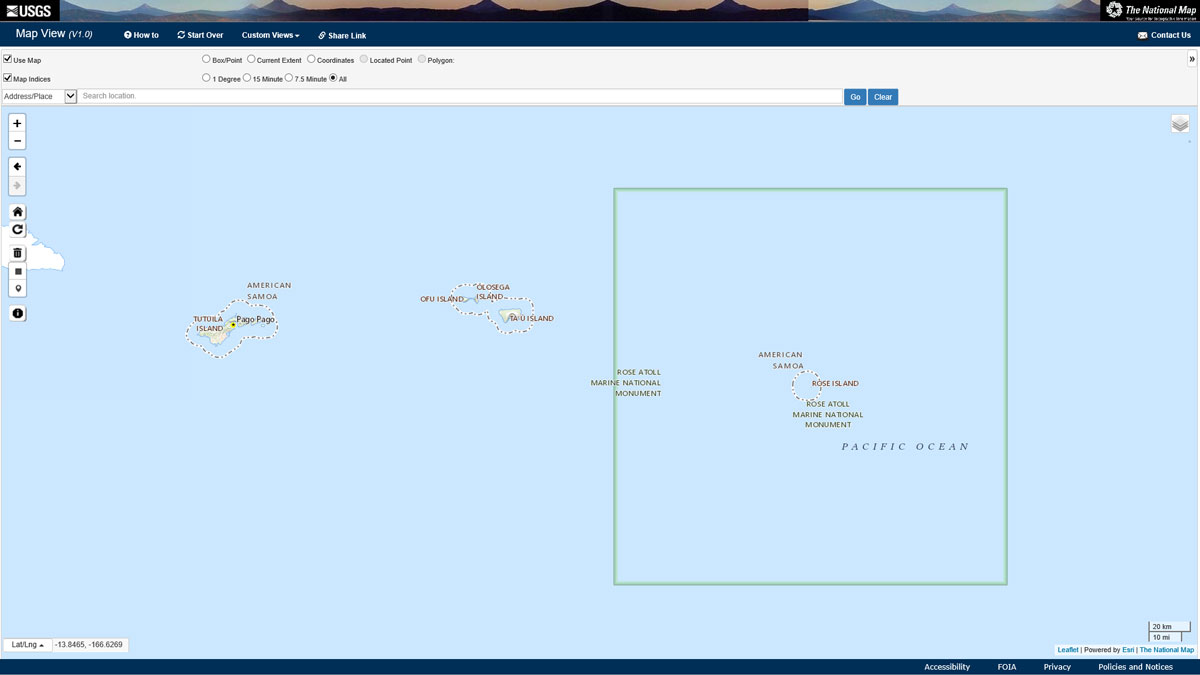The height and width of the screenshot is (675, 1200).
Task: Select the Box/Point radio option
Action: click(x=207, y=60)
